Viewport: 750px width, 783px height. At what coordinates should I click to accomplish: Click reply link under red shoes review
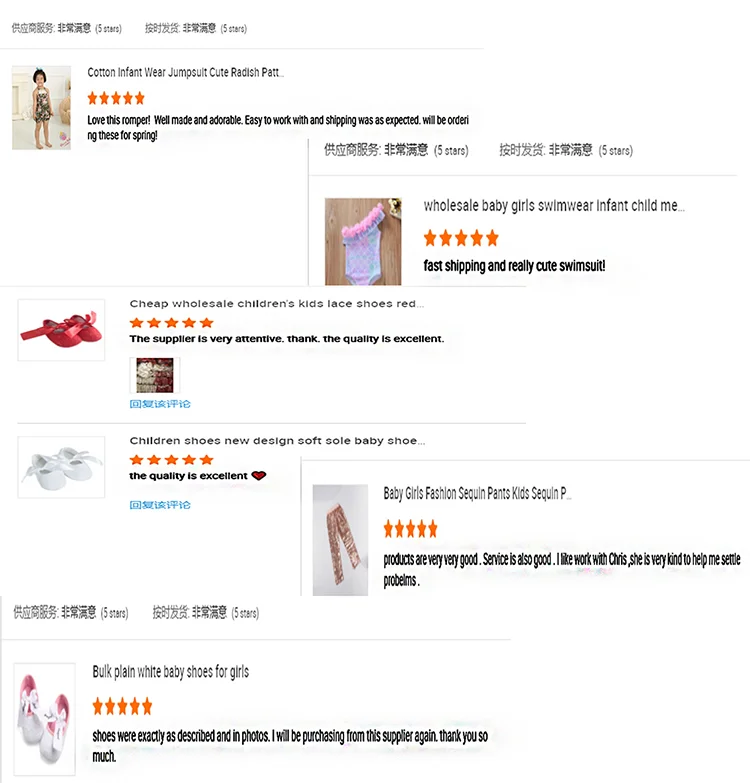pyautogui.click(x=160, y=404)
